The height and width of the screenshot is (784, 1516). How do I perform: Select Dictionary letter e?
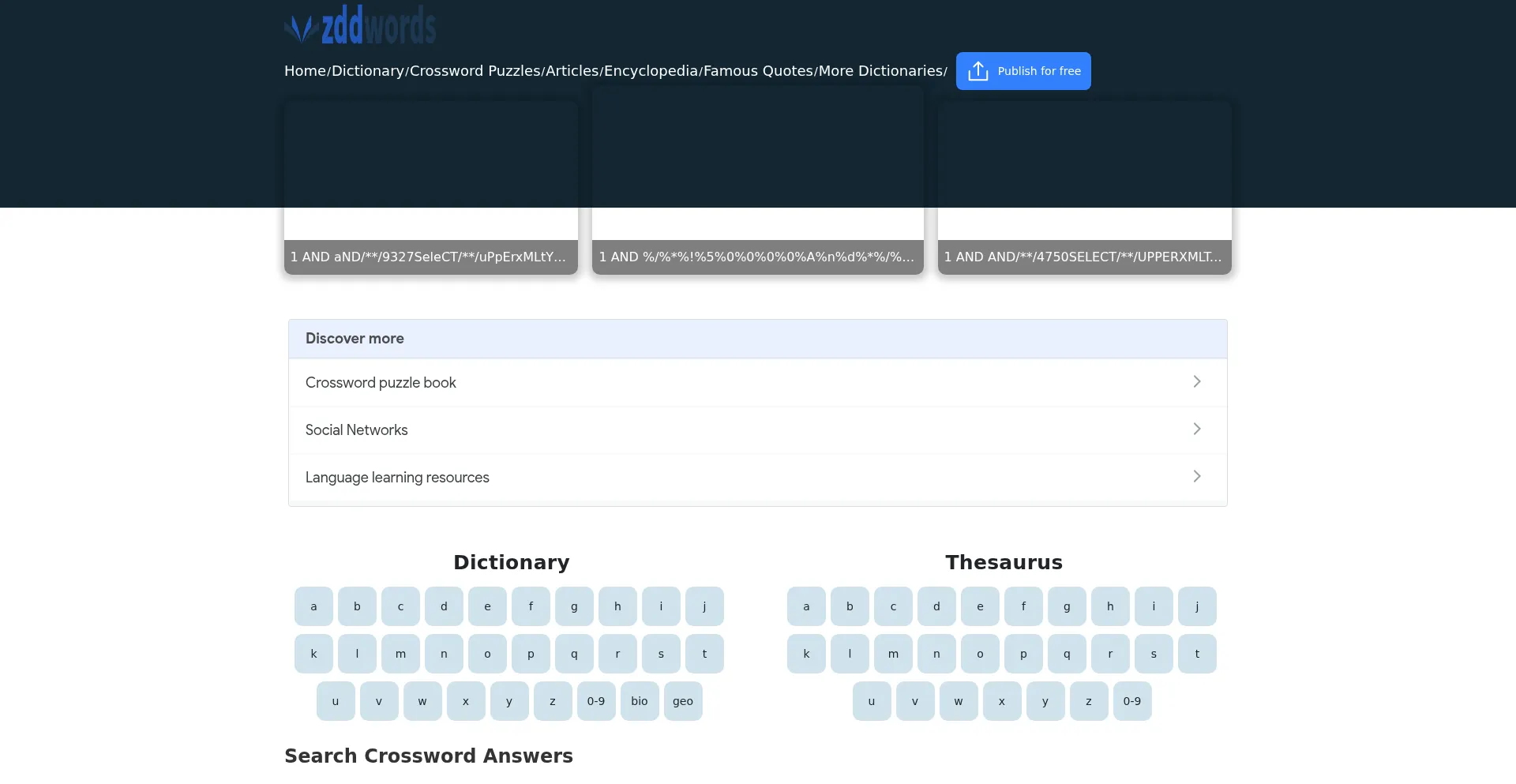click(x=487, y=606)
